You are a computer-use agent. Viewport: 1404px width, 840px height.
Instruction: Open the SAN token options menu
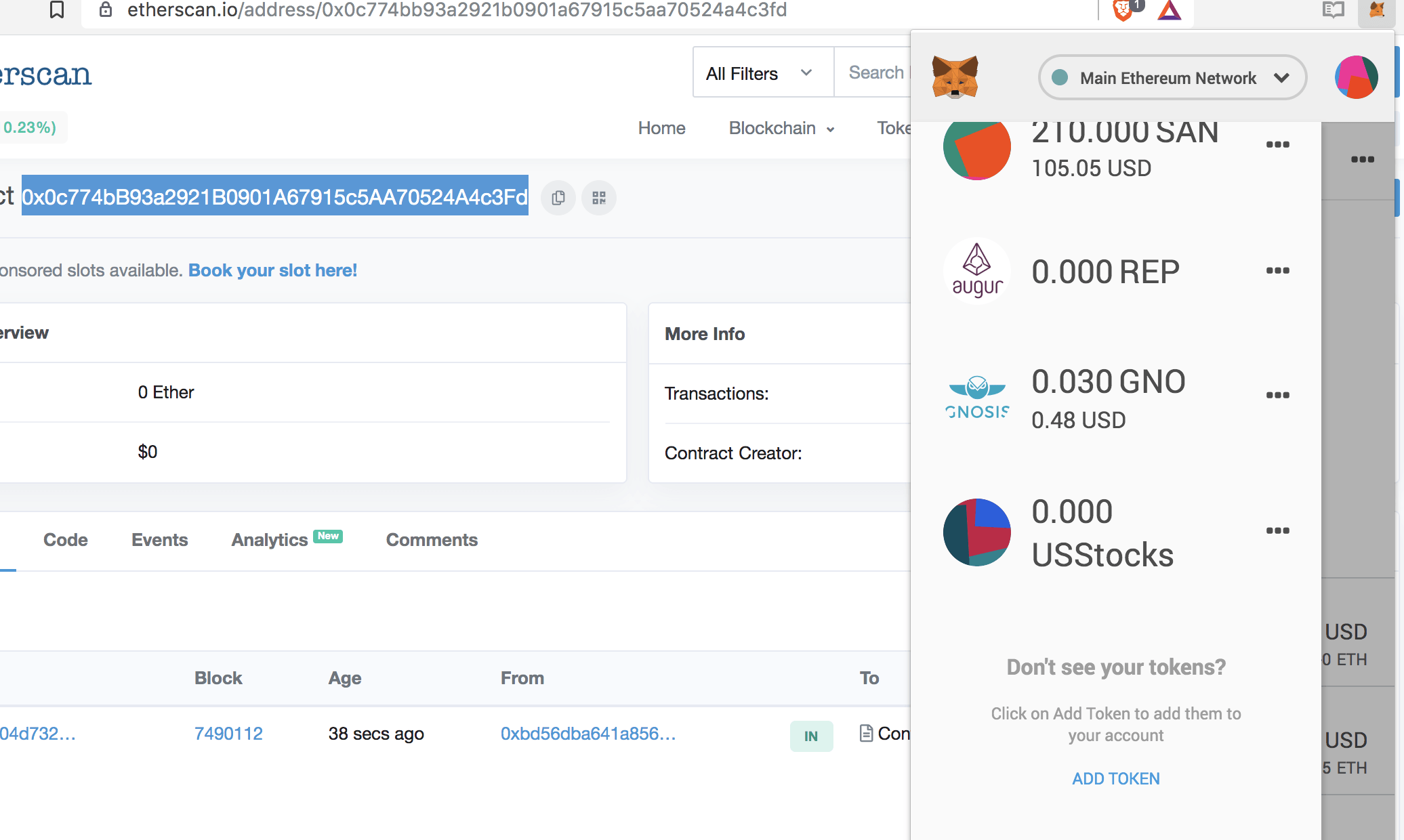(x=1278, y=144)
